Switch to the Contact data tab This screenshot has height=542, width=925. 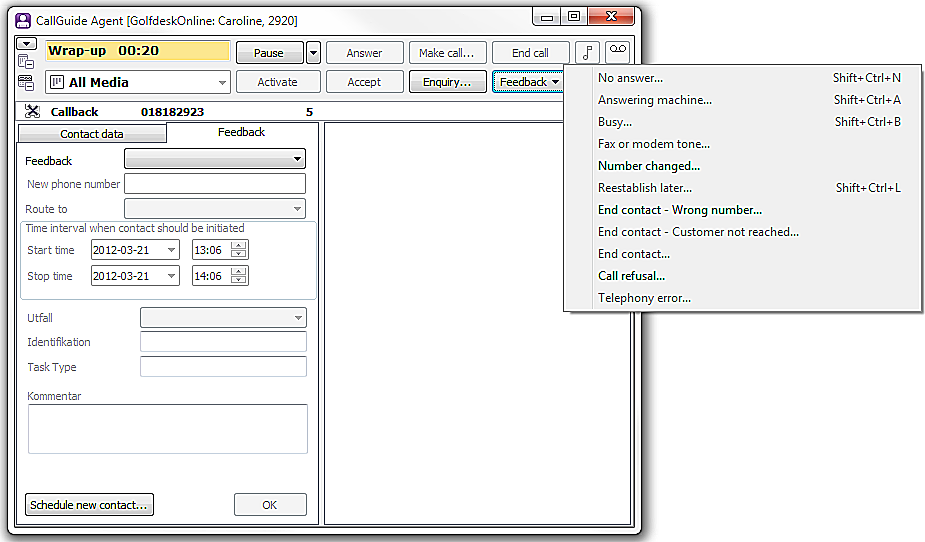coord(92,134)
